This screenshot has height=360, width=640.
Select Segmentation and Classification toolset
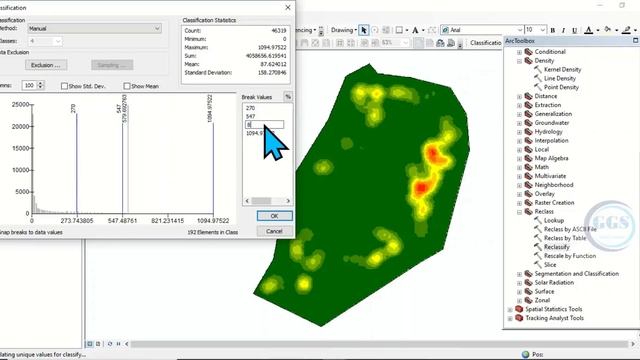tap(576, 273)
